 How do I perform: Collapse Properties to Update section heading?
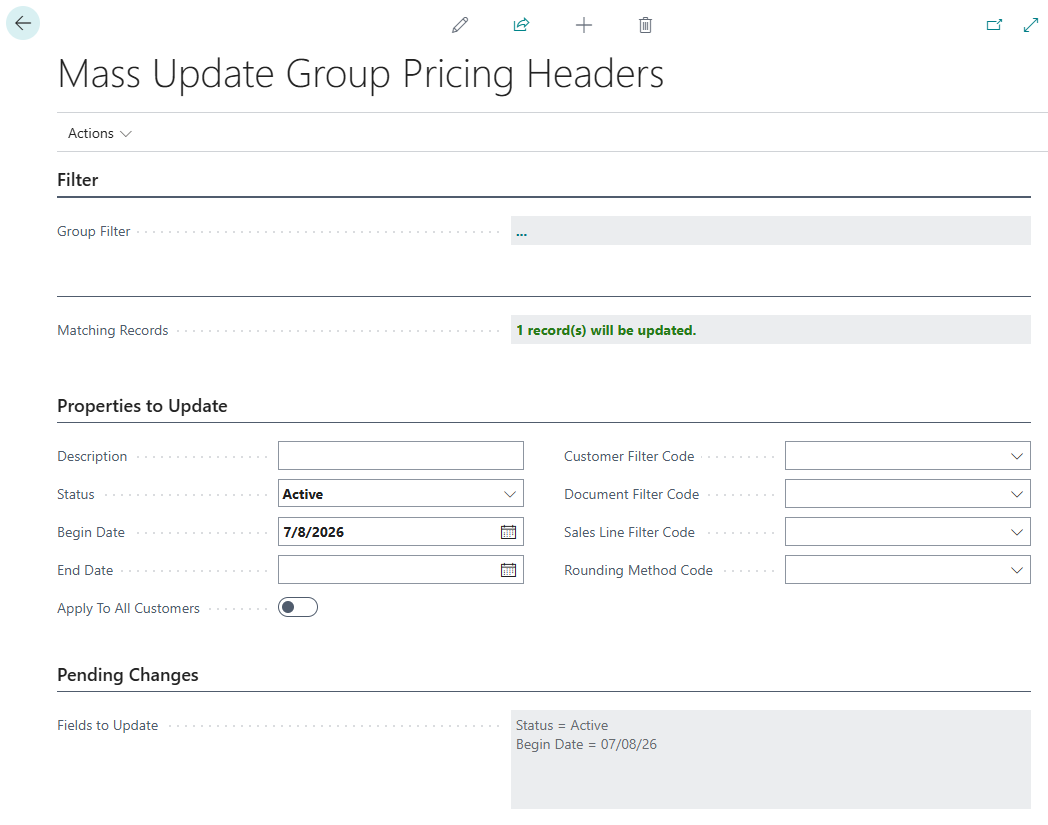point(142,406)
